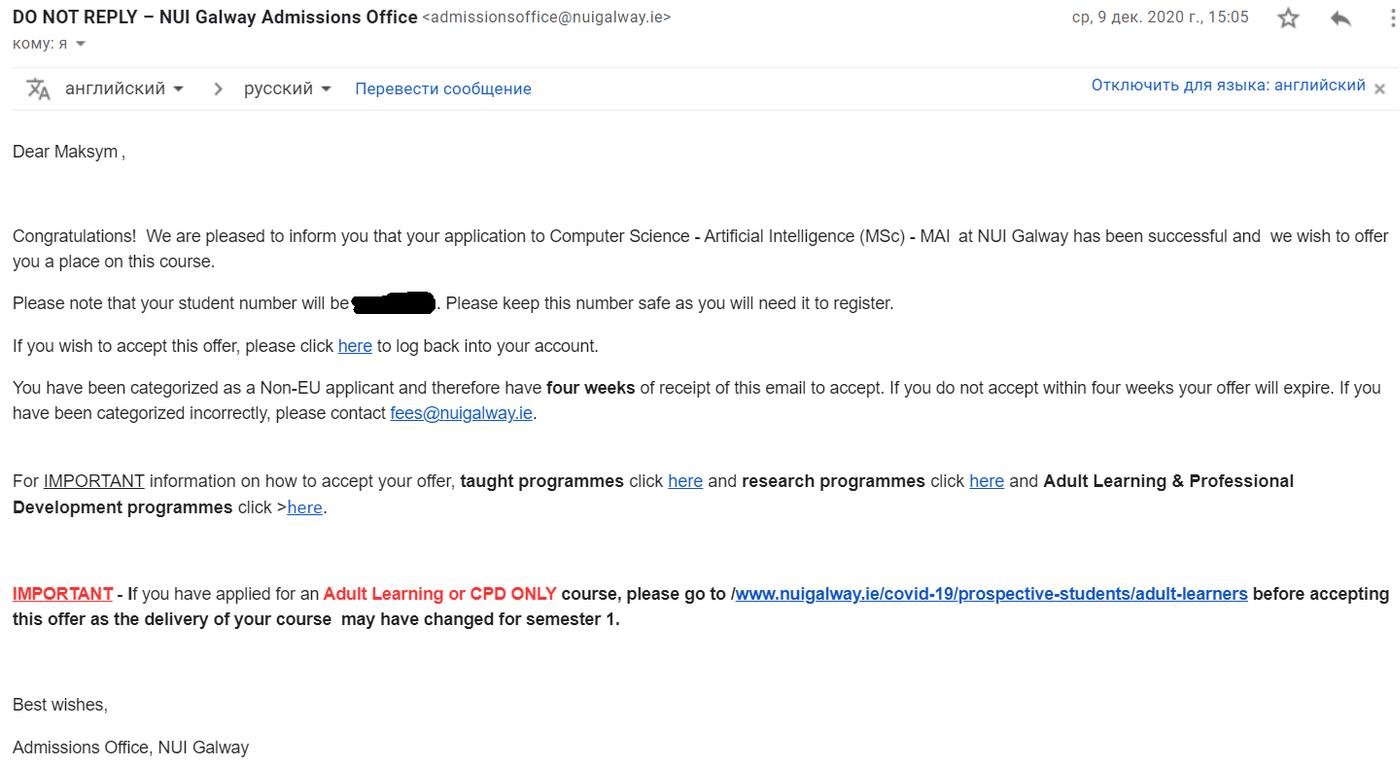Open "here" link for taught programmes
Viewport: 1400px width, 765px height.
coord(685,481)
